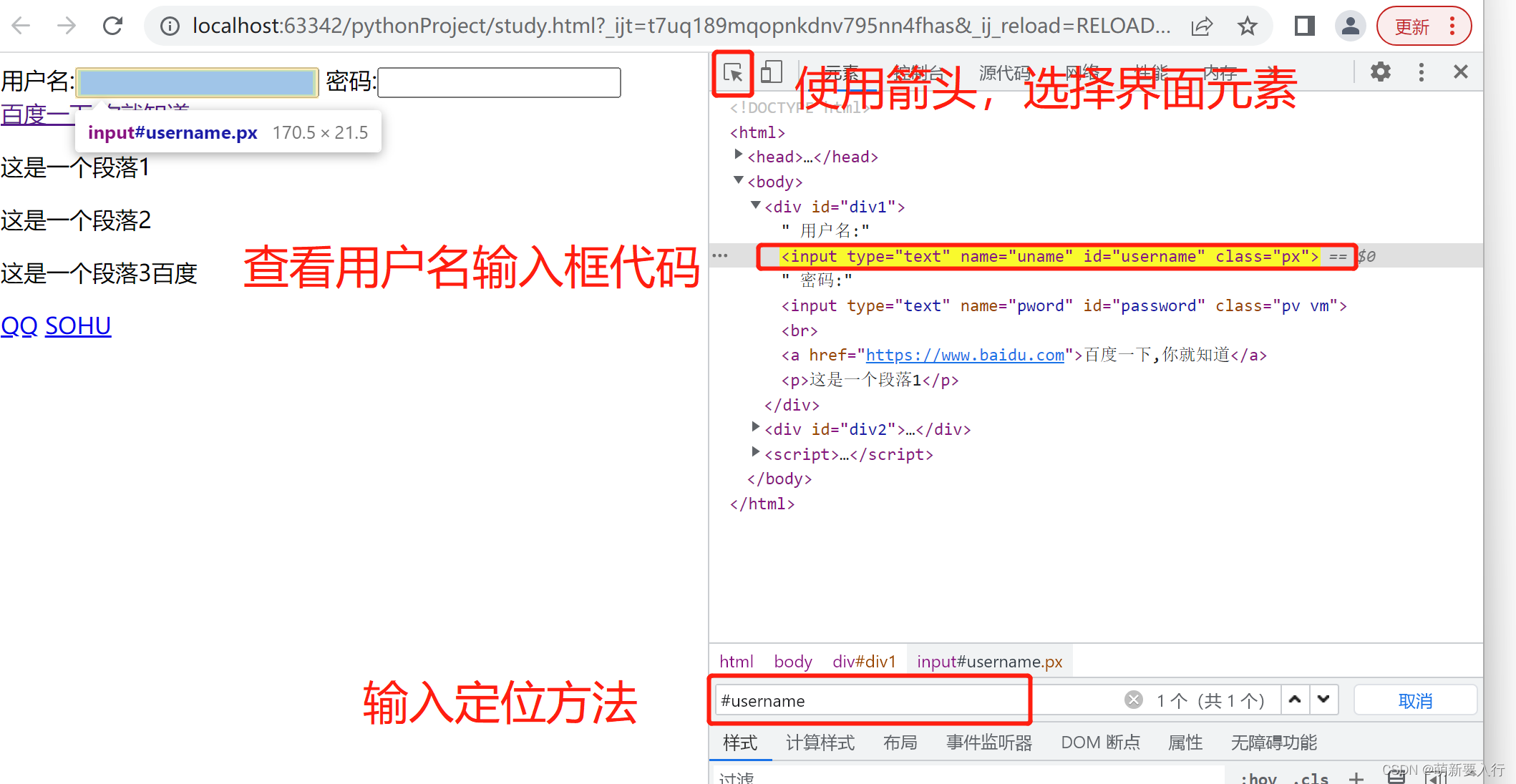Viewport: 1516px width, 784px height.
Task: Toggle the device toolbar icon
Action: click(772, 72)
